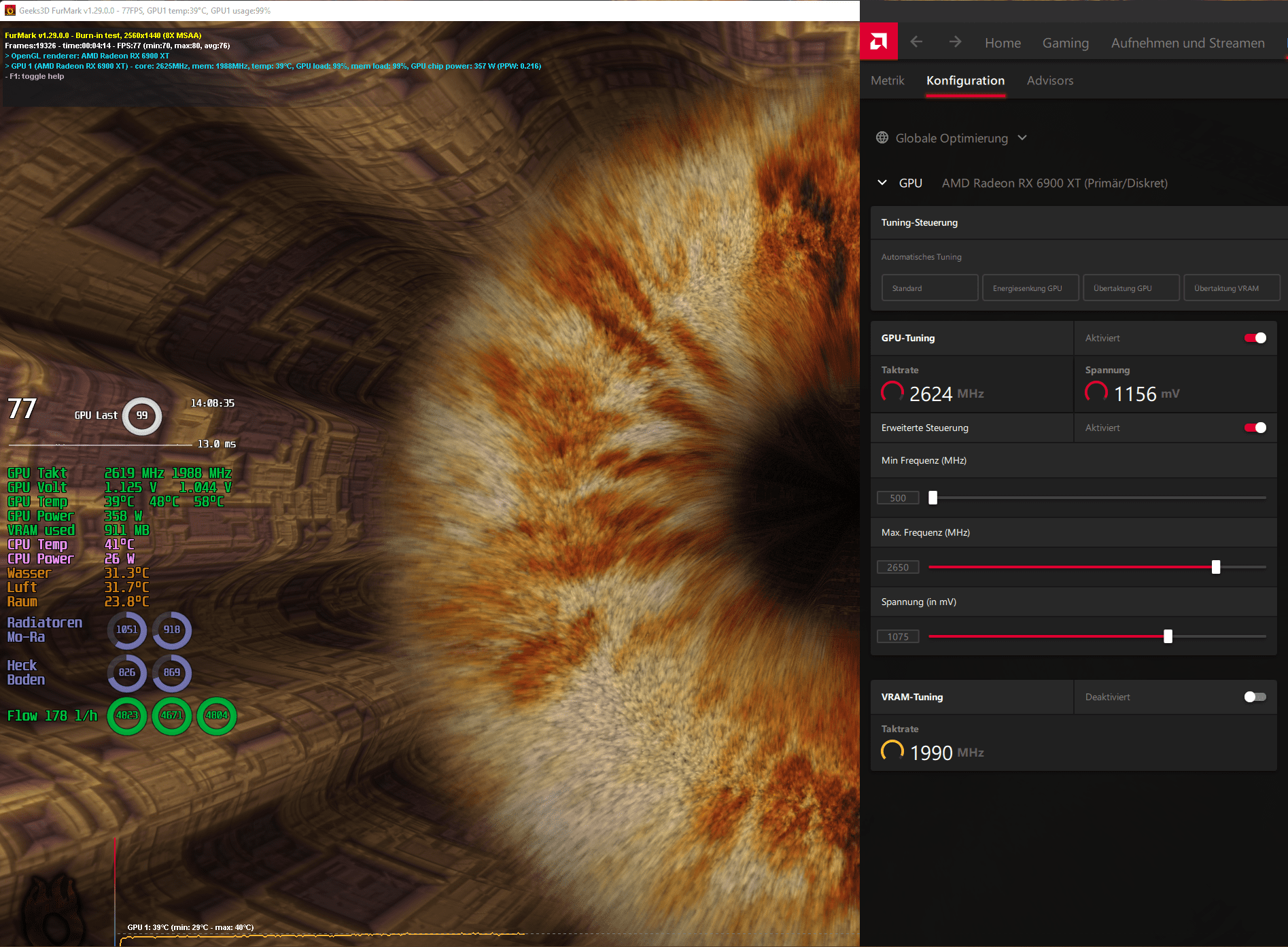Click the Flow 178 l/h reading
The image size is (1288, 947).
52,716
